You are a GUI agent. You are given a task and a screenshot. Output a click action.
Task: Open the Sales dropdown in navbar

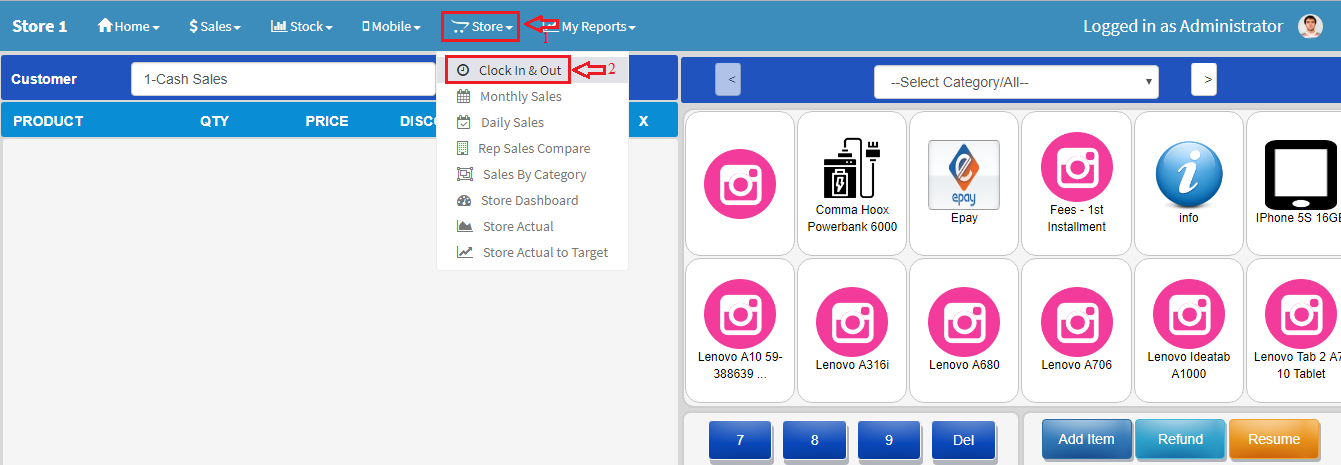(214, 27)
